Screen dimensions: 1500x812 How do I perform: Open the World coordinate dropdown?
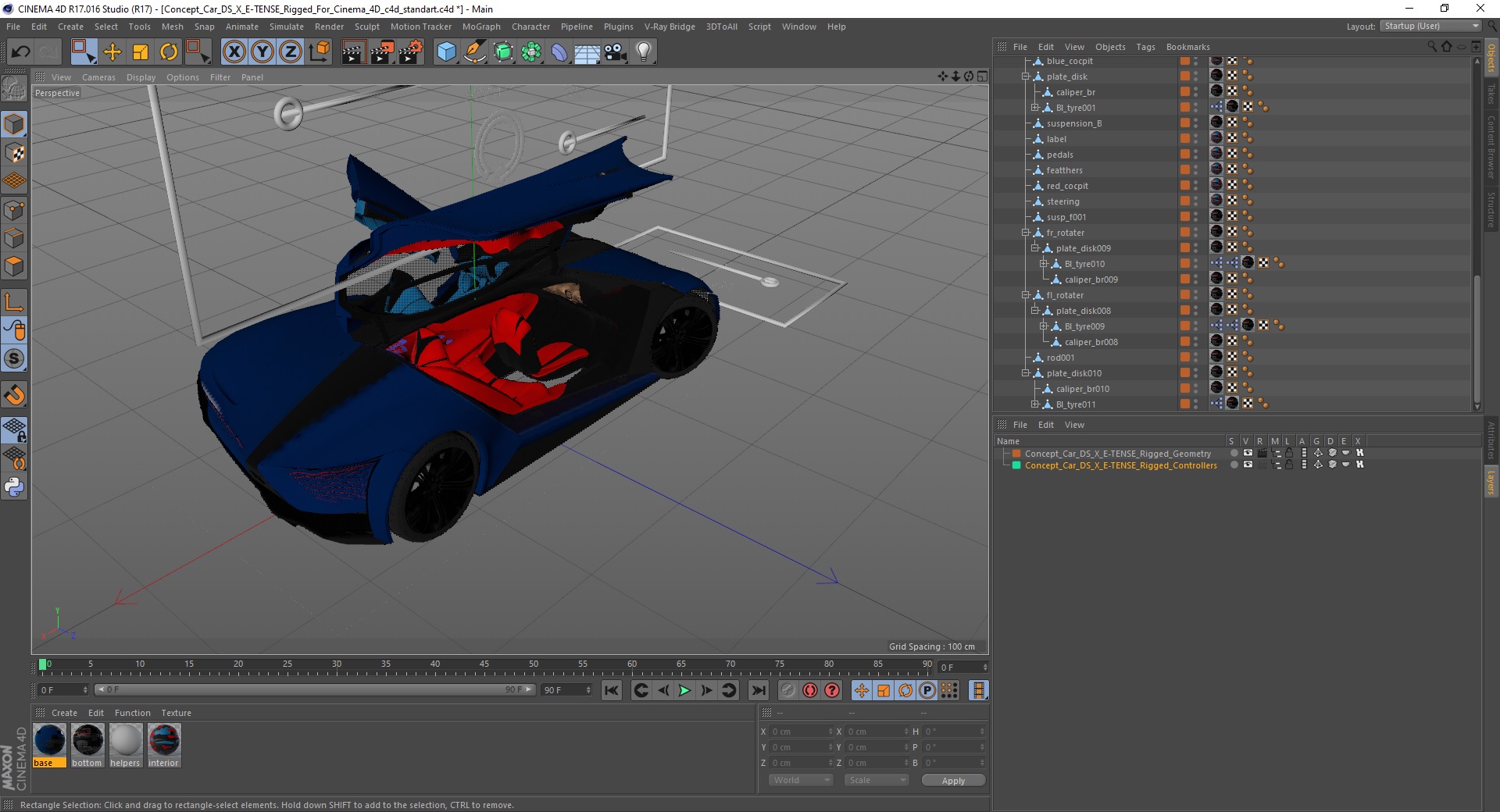801,780
